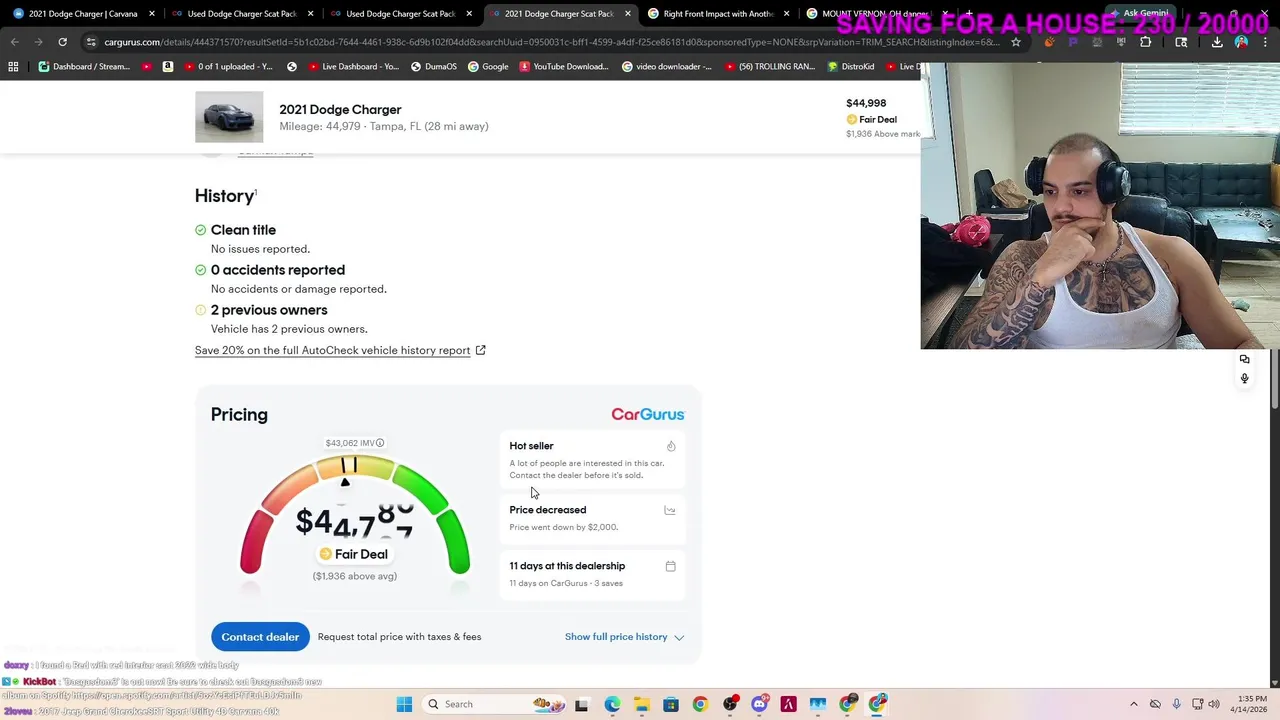Click the Charger thumbnail in sticky header
This screenshot has height=720, width=1280.
pyautogui.click(x=229, y=117)
